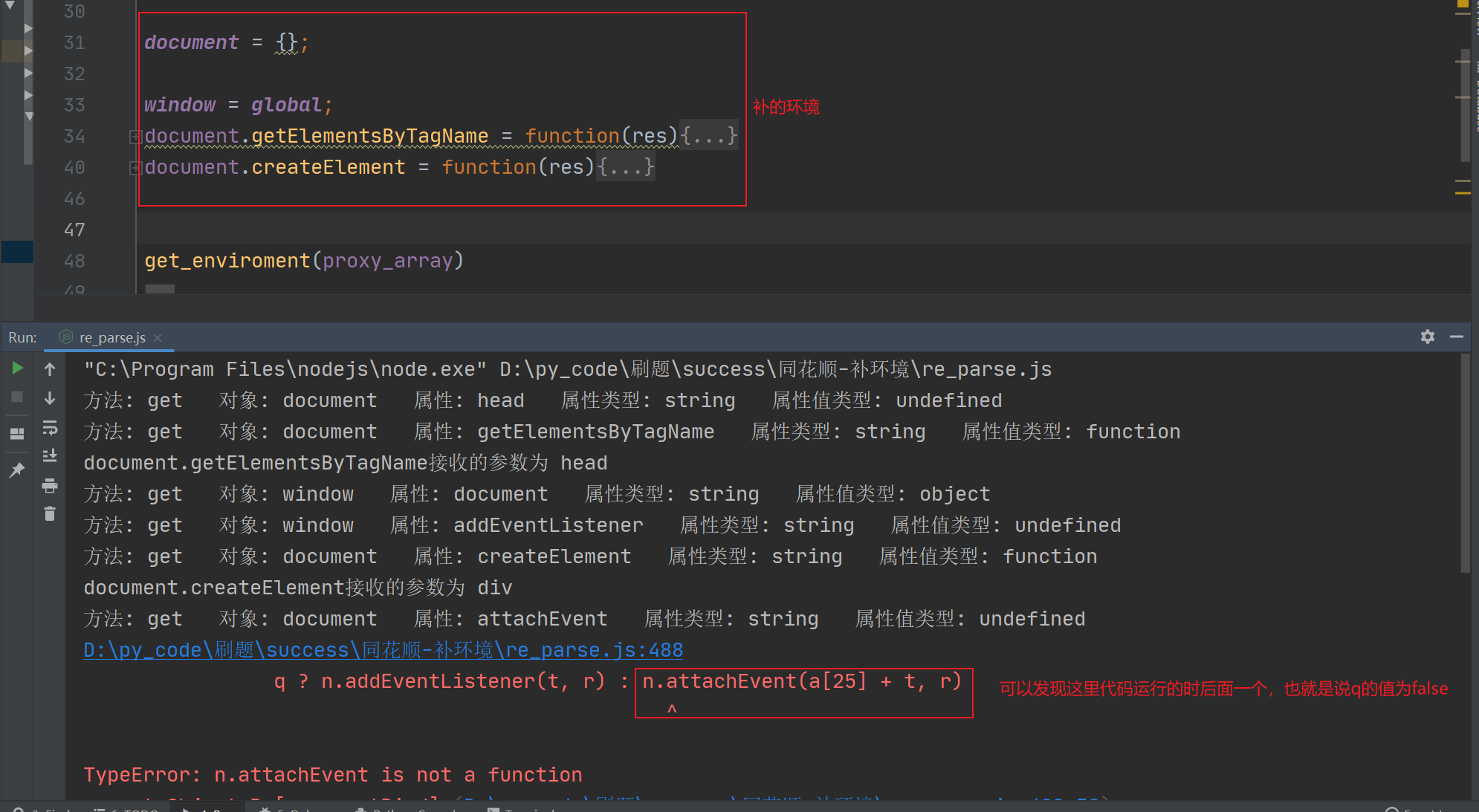Toggle soft-wrap in console output
The image size is (1479, 812).
tap(50, 428)
